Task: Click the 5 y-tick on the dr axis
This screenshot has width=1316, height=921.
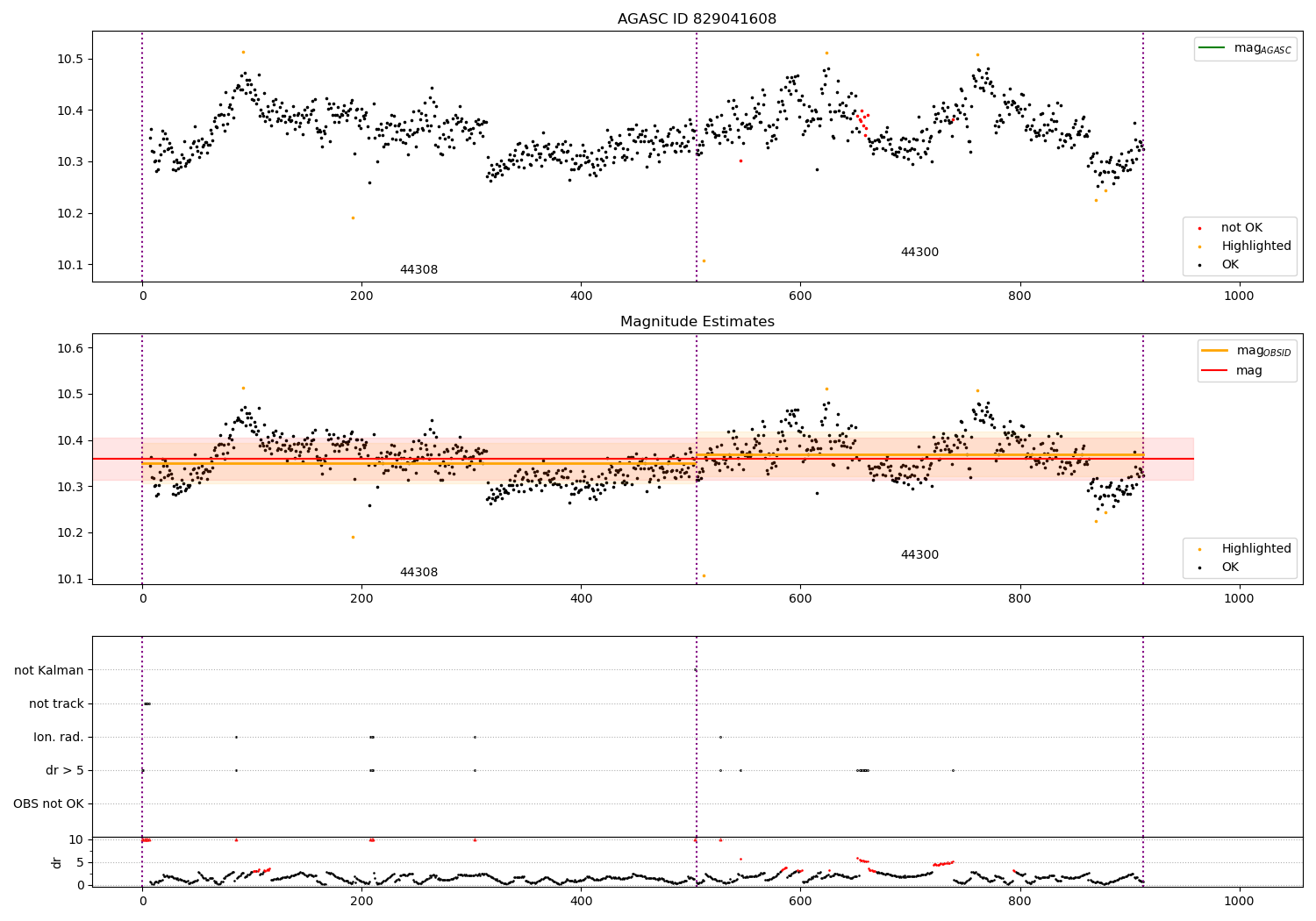Action: tap(80, 863)
